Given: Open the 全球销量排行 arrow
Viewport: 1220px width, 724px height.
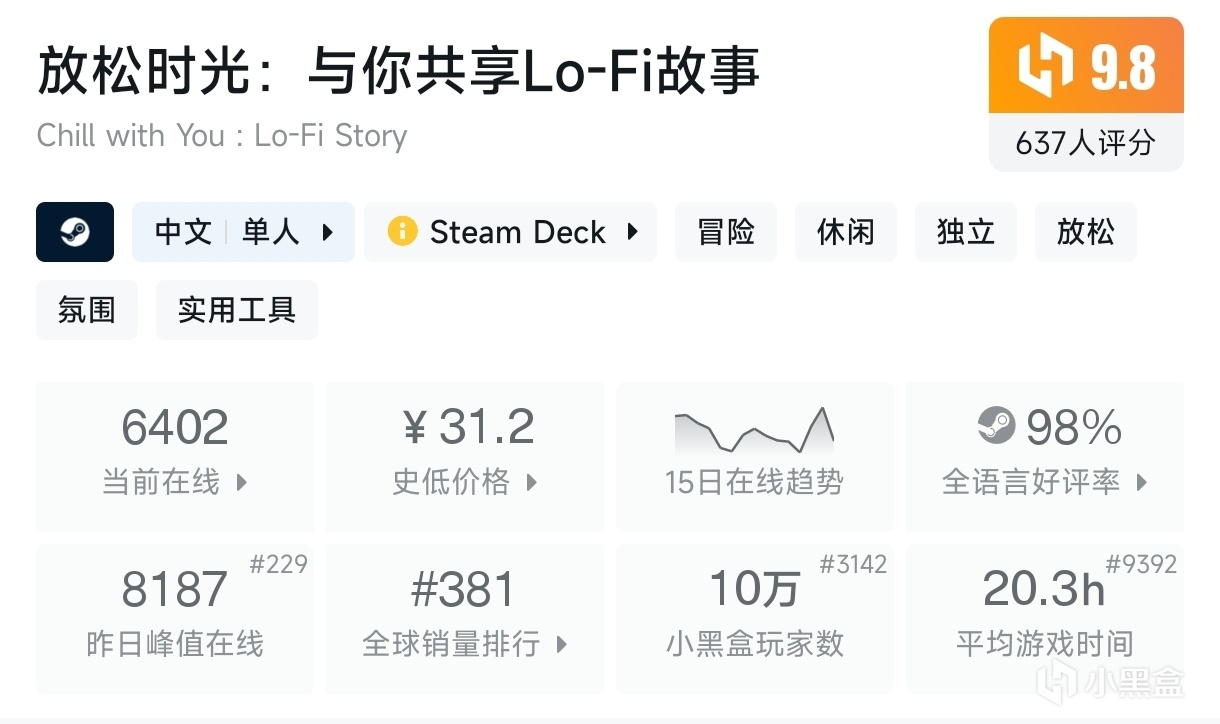Looking at the screenshot, I should [x=562, y=643].
